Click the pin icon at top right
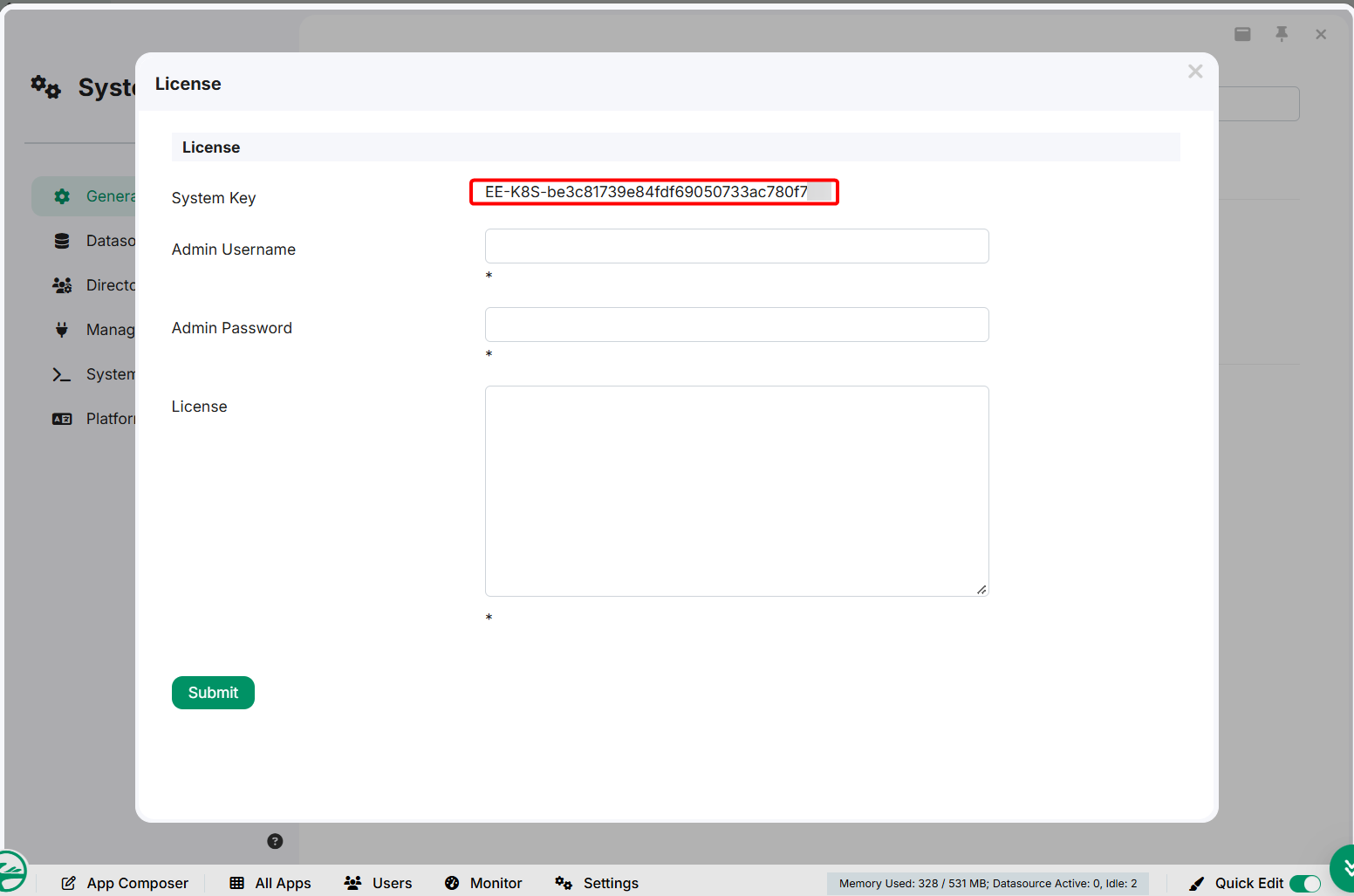Image resolution: width=1354 pixels, height=896 pixels. 1282,34
